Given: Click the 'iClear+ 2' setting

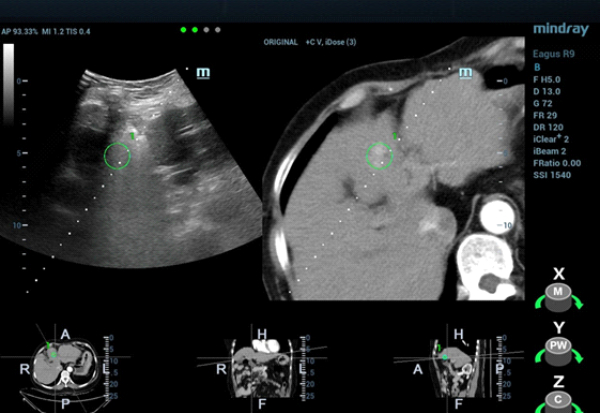Looking at the screenshot, I should [551, 139].
